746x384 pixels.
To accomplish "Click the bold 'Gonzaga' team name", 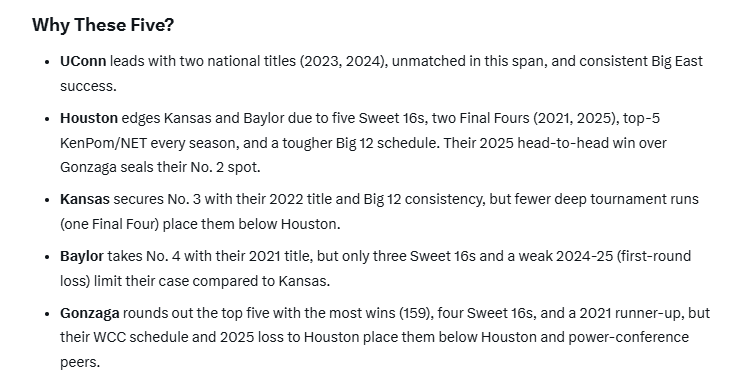I will [x=89, y=313].
